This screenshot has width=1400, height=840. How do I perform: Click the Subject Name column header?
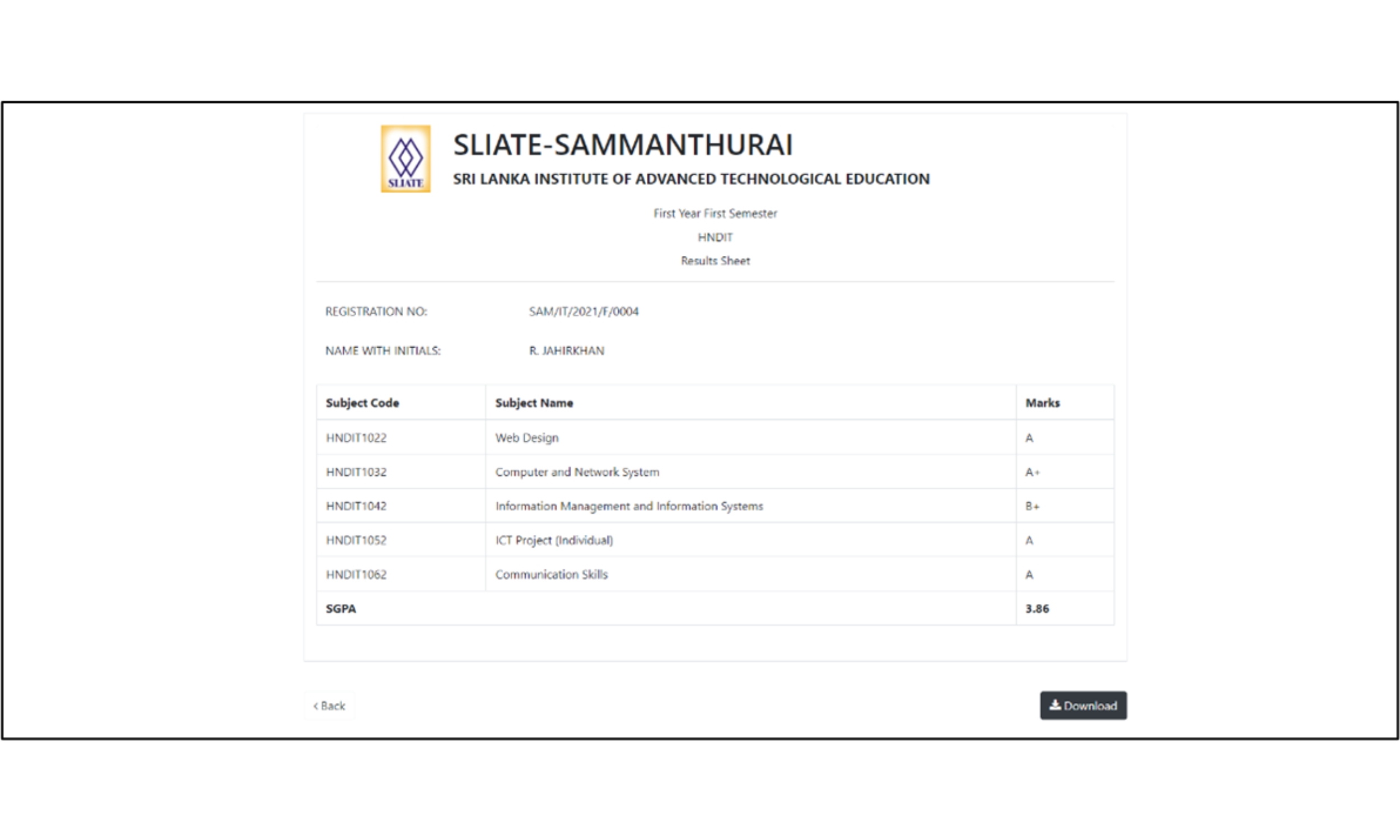[534, 403]
